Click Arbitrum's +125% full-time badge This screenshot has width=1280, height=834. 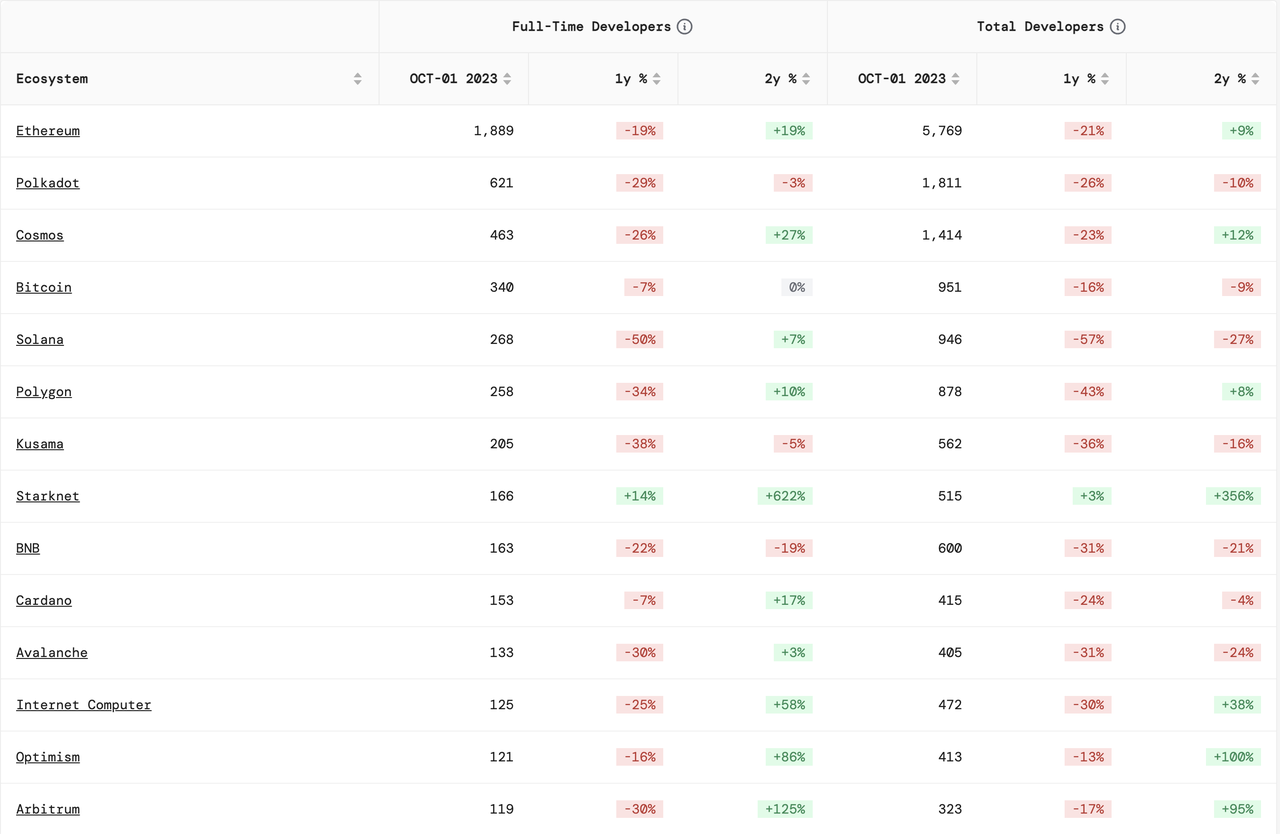click(x=785, y=809)
